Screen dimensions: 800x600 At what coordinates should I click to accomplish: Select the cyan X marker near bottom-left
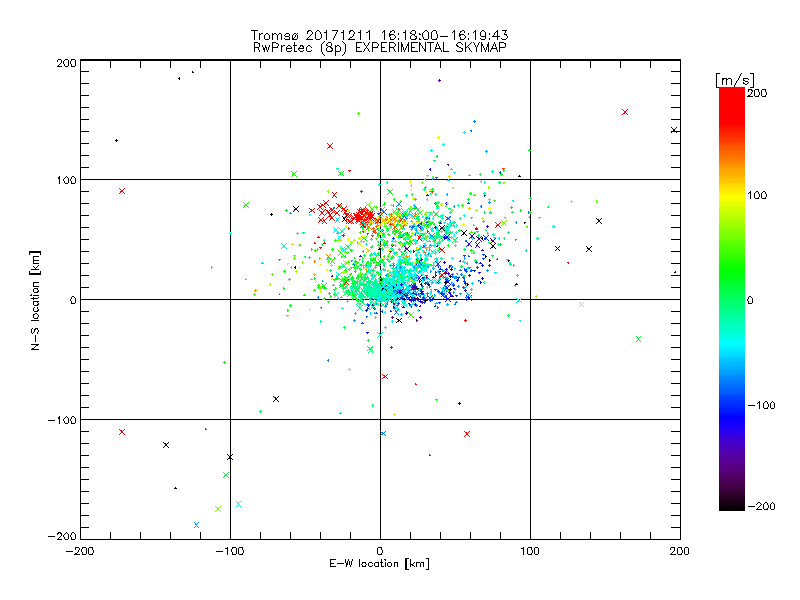pos(238,504)
